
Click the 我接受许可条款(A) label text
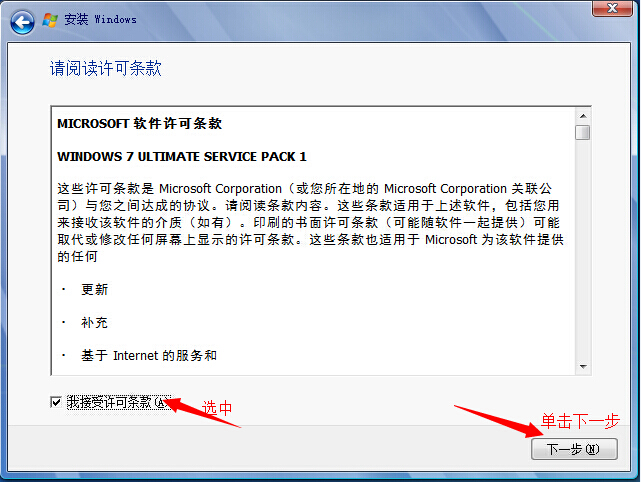click(119, 403)
